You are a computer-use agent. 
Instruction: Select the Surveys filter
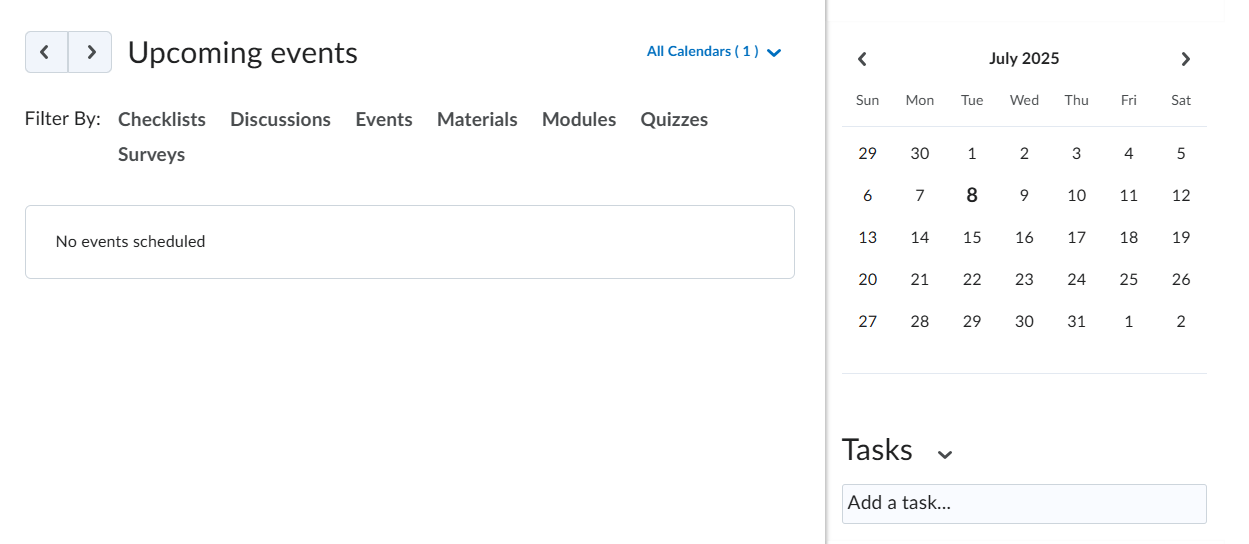point(151,154)
